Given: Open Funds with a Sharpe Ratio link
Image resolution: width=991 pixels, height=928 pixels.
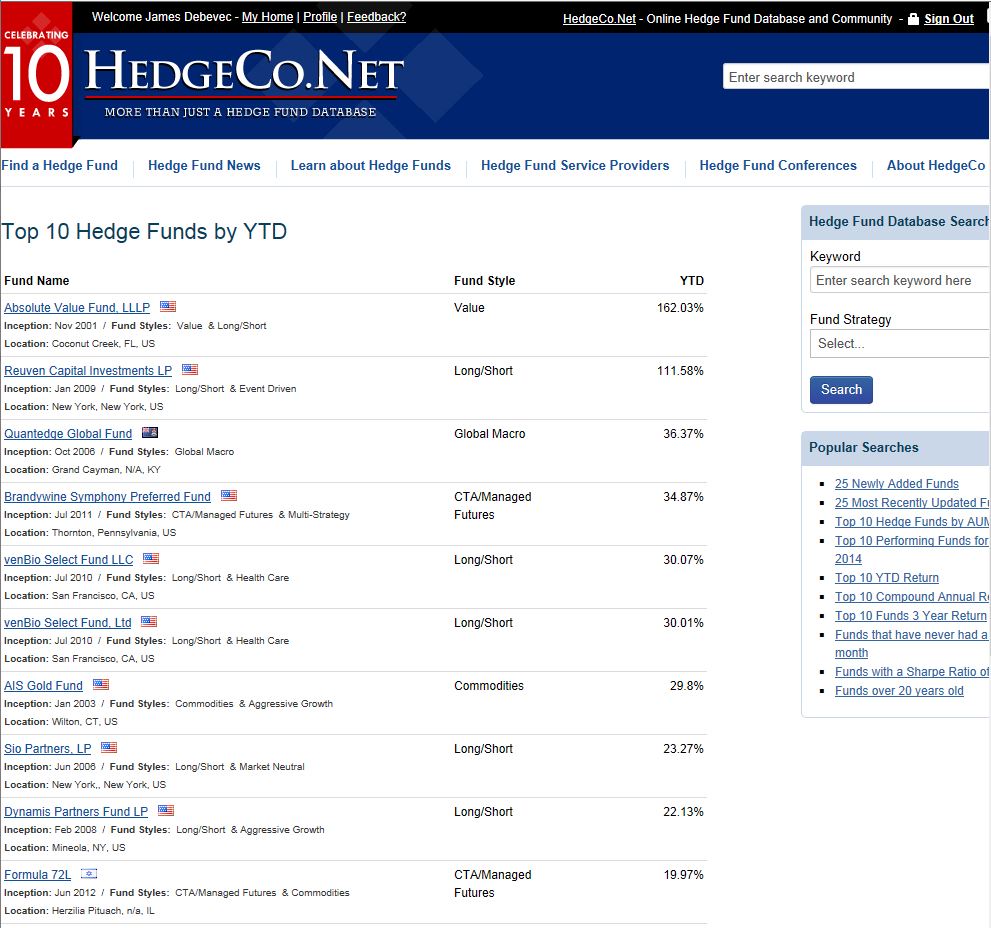Looking at the screenshot, I should (911, 672).
